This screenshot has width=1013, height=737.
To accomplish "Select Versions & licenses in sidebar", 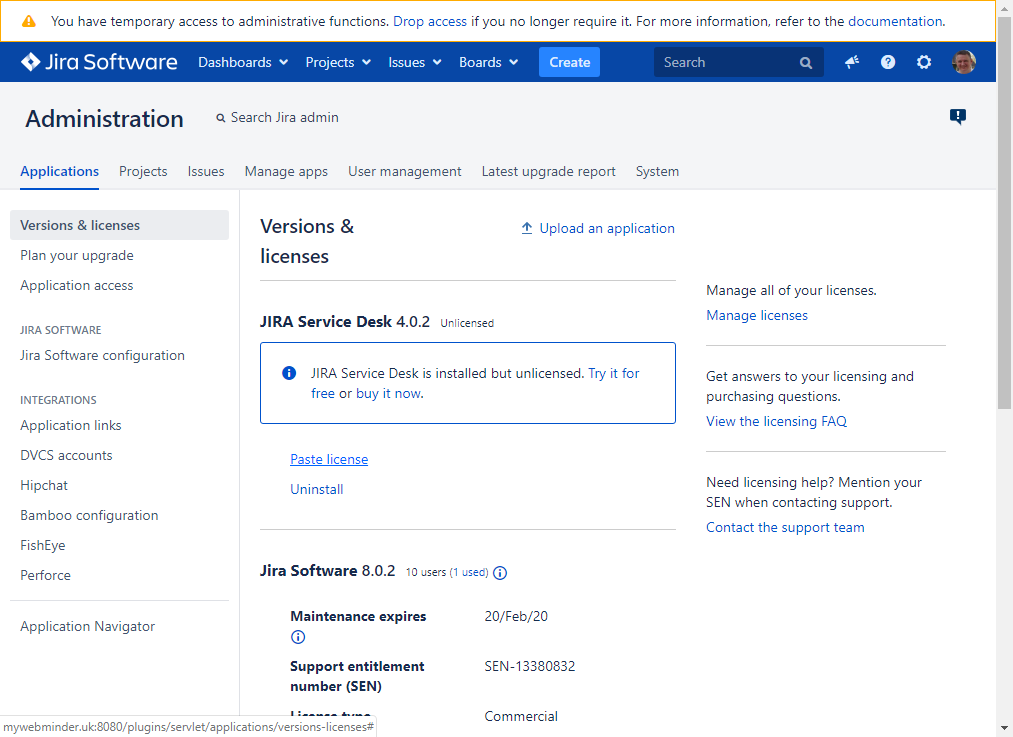I will pyautogui.click(x=120, y=225).
